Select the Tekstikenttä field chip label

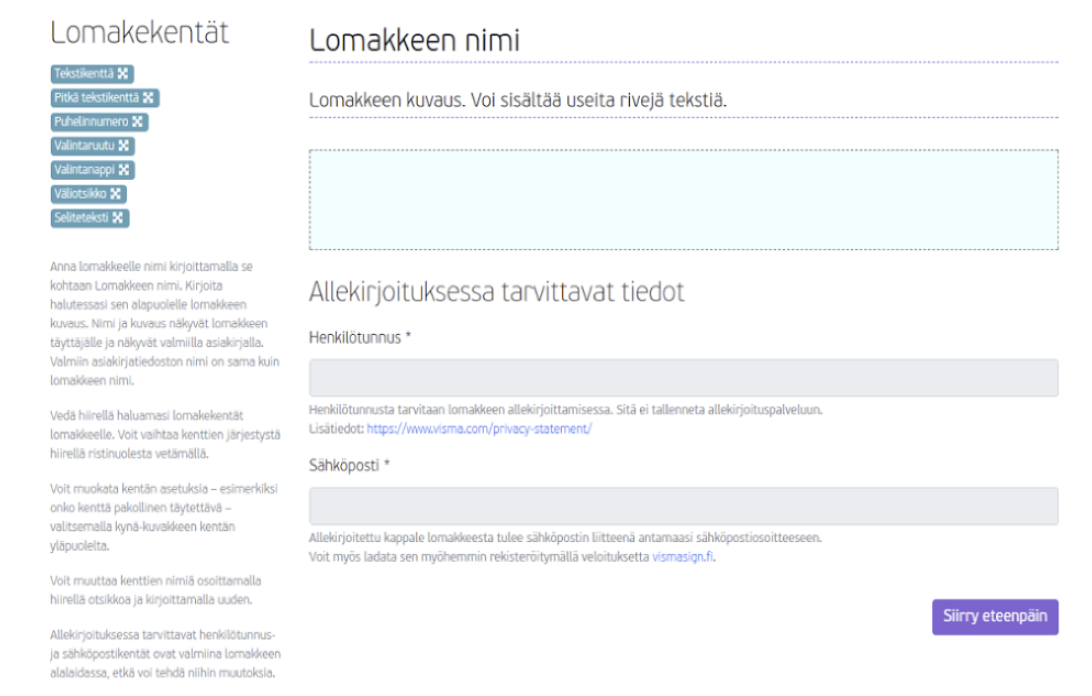click(84, 74)
